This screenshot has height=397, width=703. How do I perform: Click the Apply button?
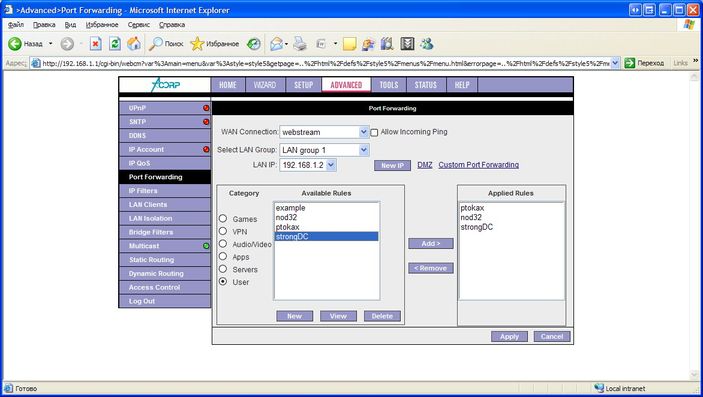click(509, 336)
